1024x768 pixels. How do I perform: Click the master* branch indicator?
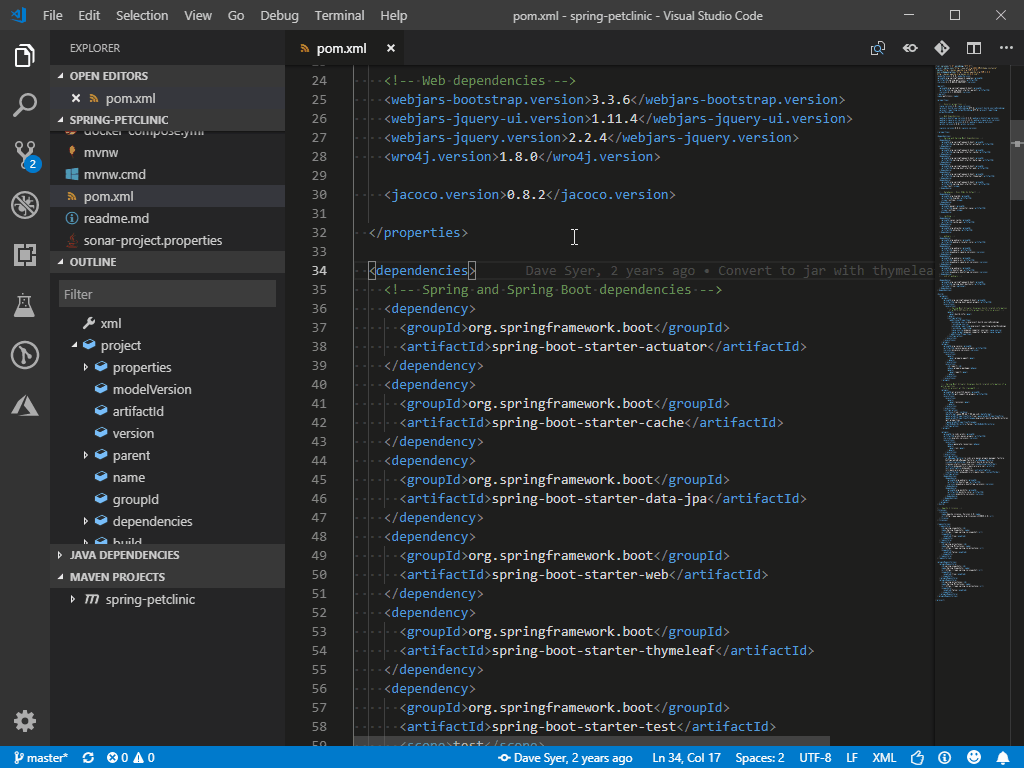click(x=40, y=757)
